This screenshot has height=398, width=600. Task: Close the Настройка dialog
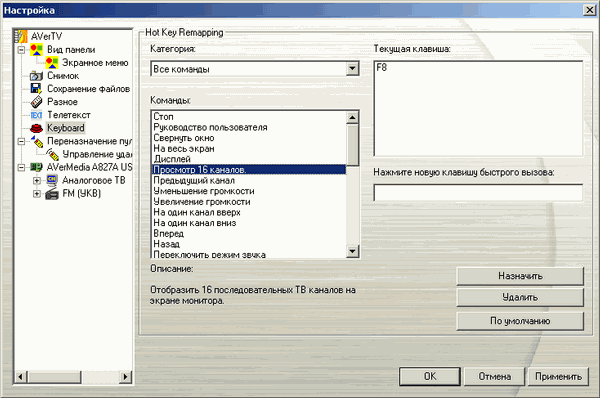(590, 10)
